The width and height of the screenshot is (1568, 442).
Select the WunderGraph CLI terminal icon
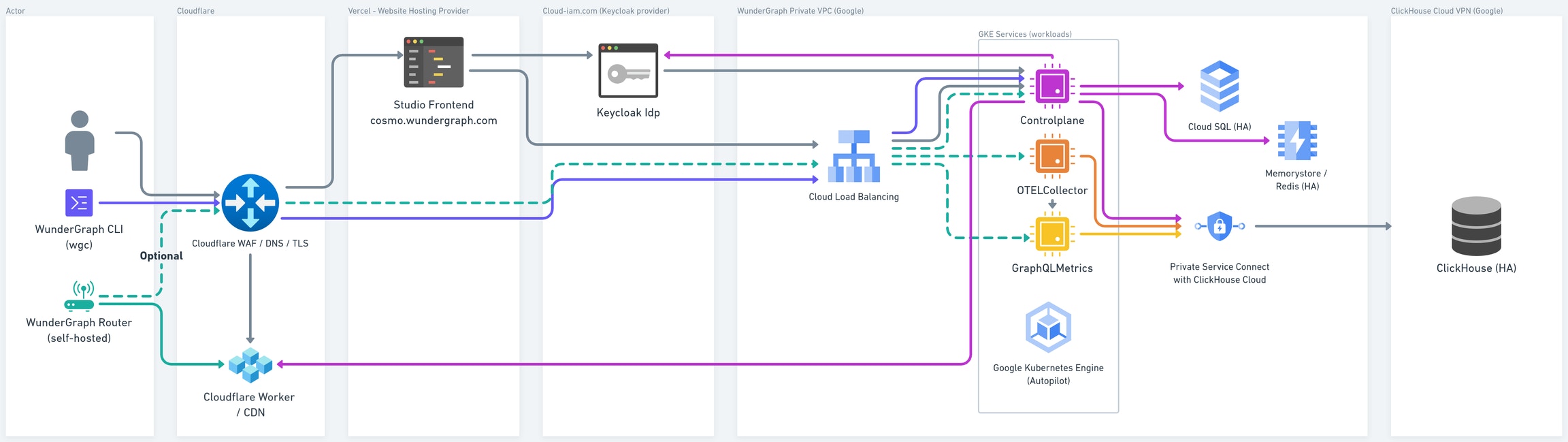point(79,203)
